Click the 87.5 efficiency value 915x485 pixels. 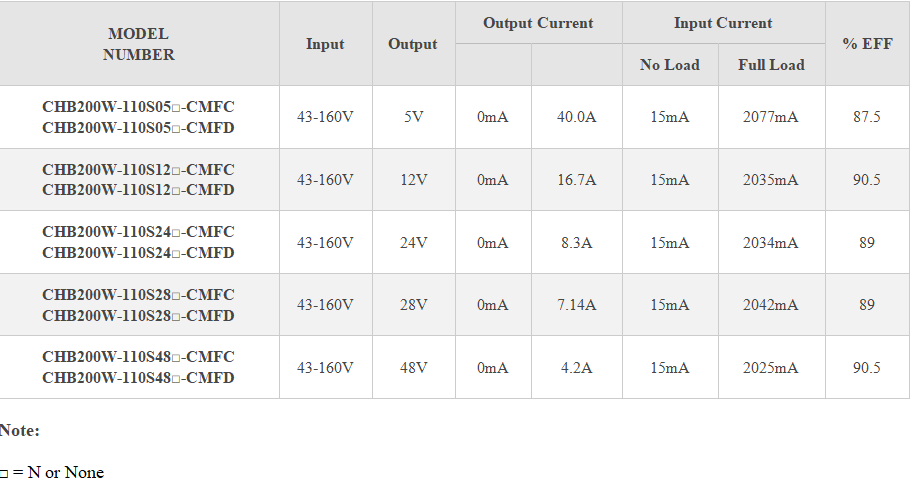coord(867,117)
